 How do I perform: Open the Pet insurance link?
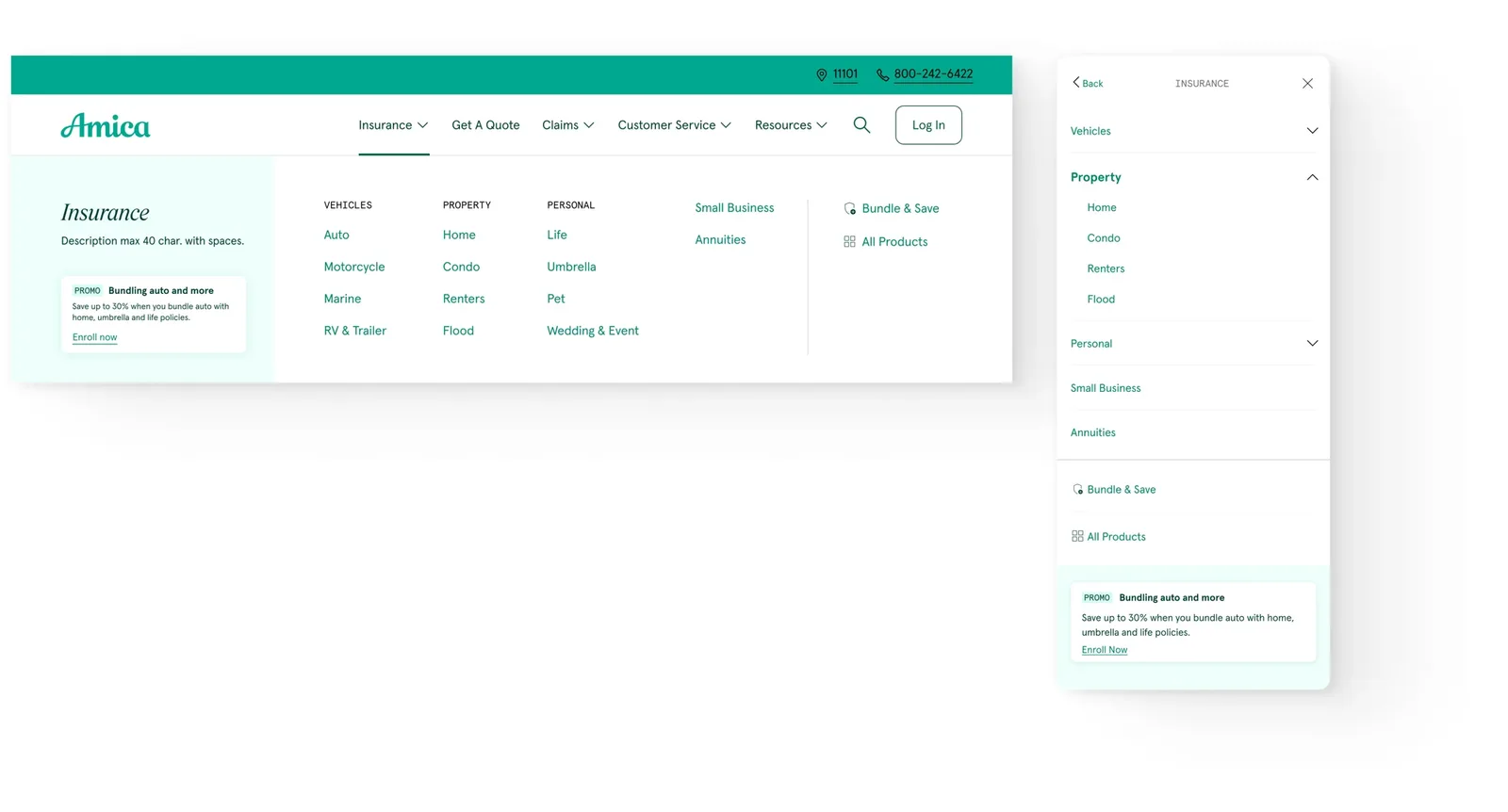(x=556, y=299)
